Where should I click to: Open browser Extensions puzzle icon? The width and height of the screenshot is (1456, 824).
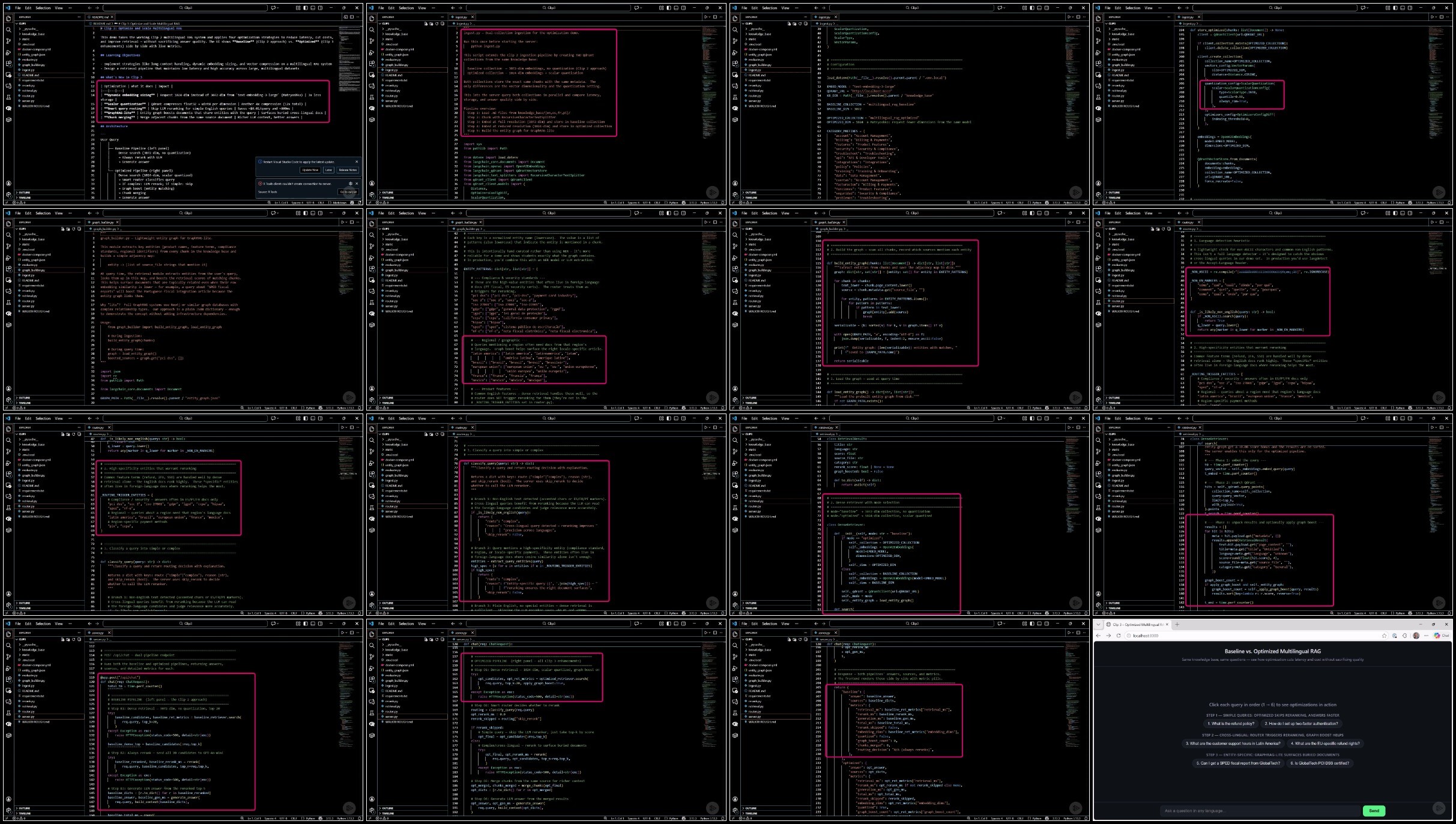(1405, 636)
